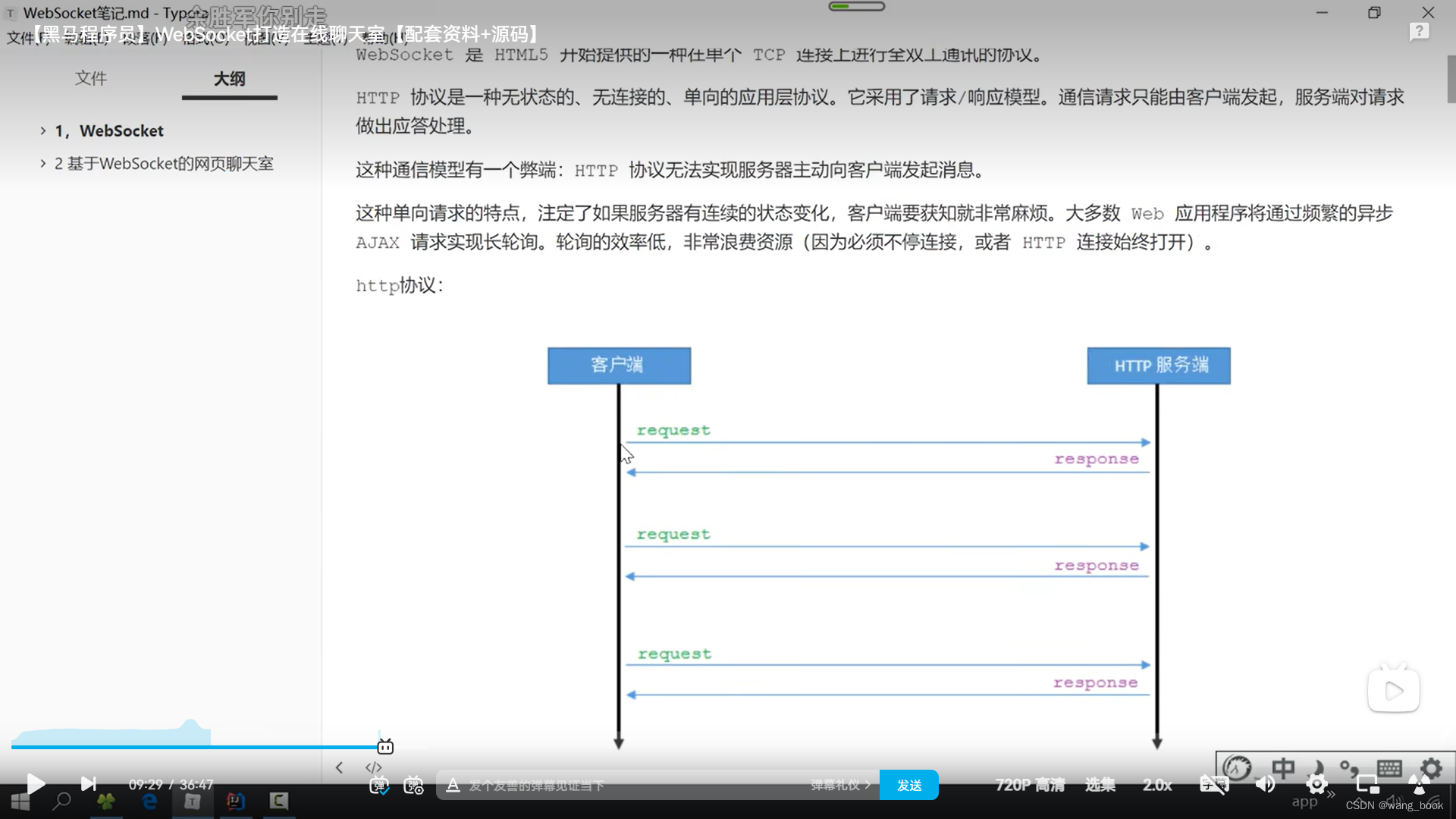Open the danmaku settings gear icon
This screenshot has width=1456, height=819.
[x=413, y=786]
